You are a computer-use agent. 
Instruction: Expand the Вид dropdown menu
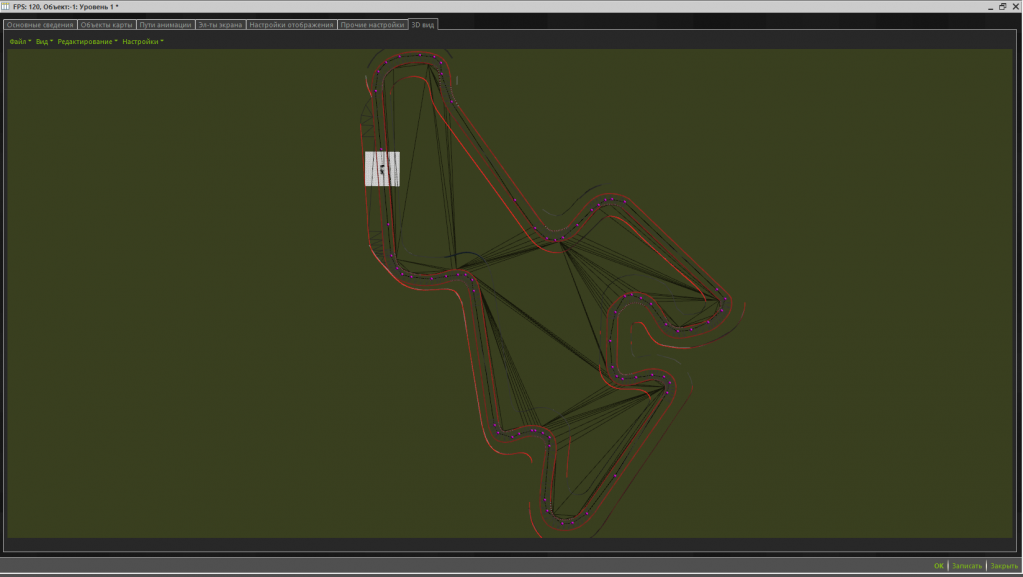44,42
